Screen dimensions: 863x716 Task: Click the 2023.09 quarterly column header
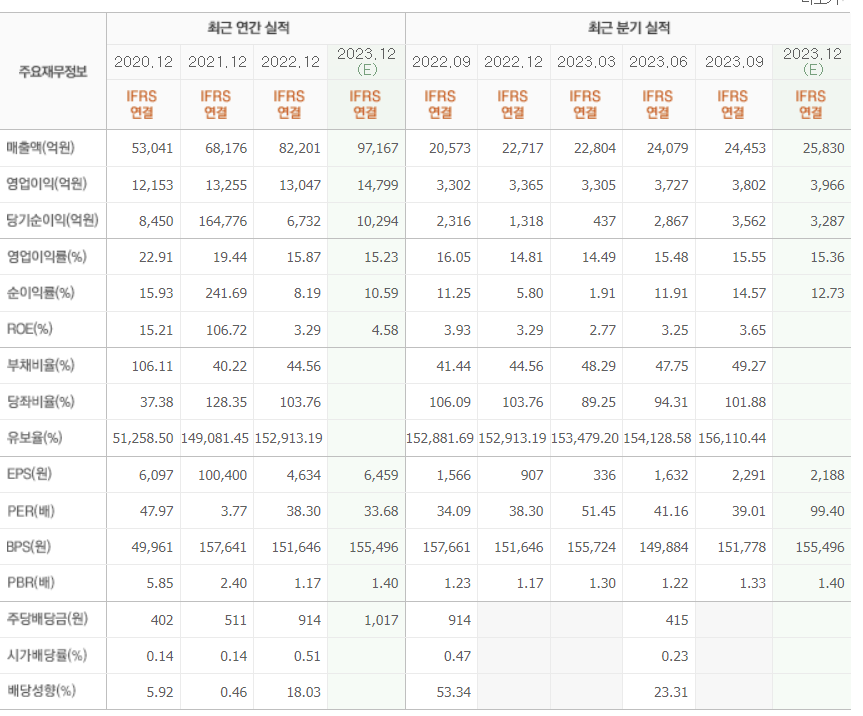click(734, 62)
